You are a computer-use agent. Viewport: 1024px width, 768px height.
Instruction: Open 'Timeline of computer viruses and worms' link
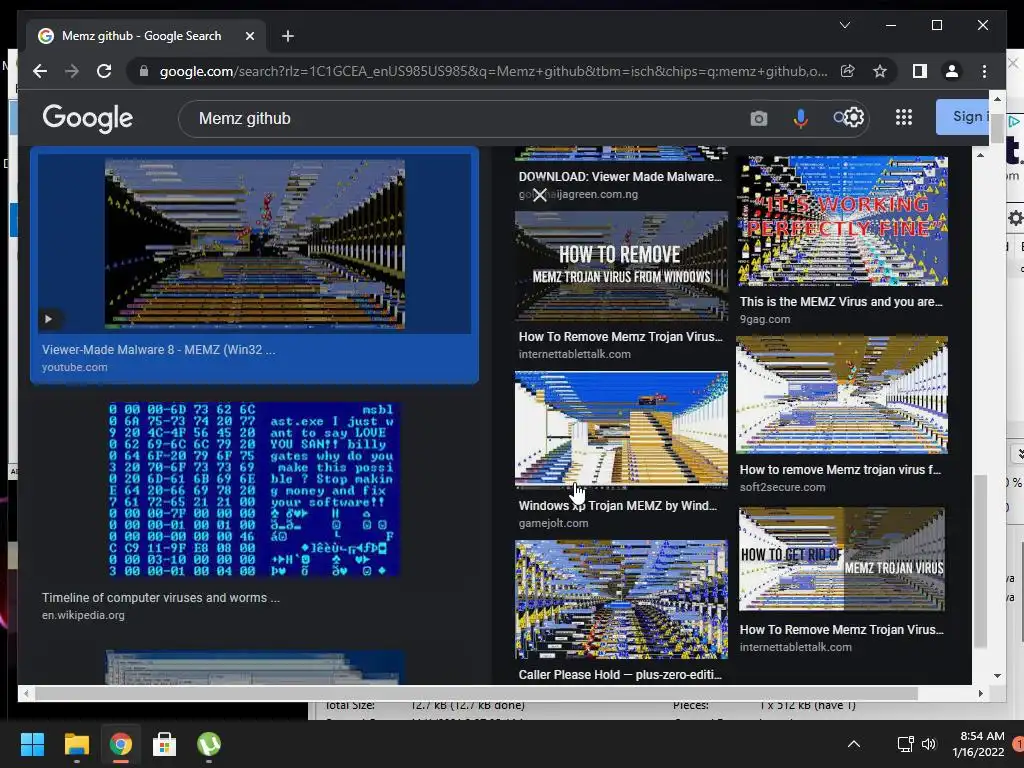161,598
